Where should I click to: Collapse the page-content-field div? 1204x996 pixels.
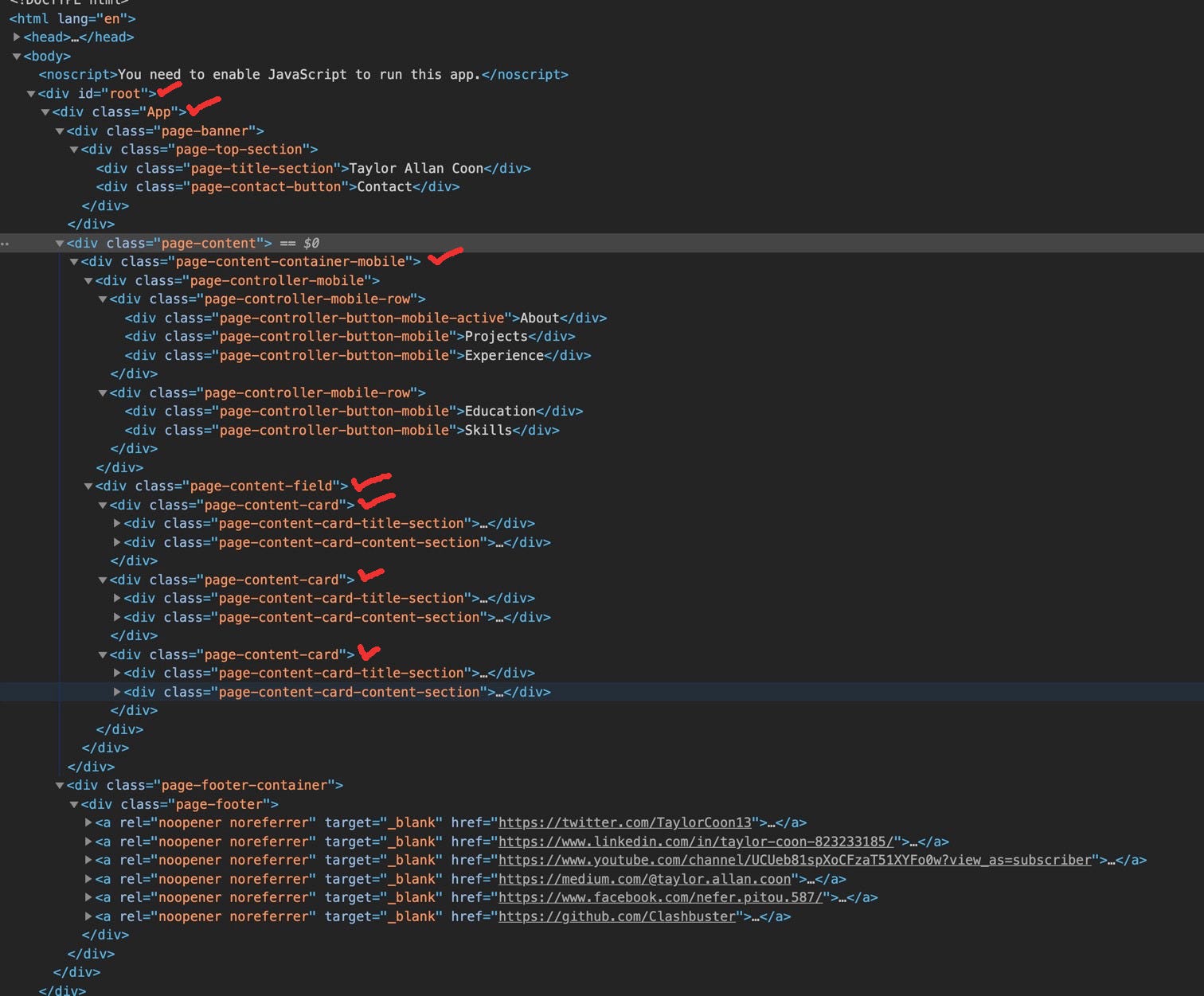point(88,486)
